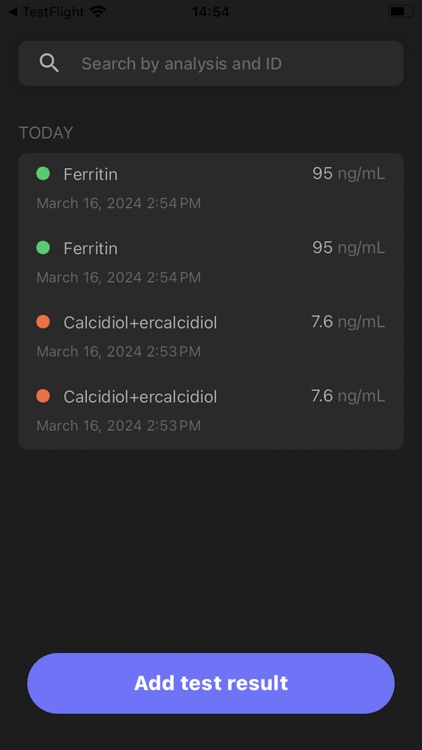Open the second Ferritin result name
The width and height of the screenshot is (422, 750).
coord(90,248)
